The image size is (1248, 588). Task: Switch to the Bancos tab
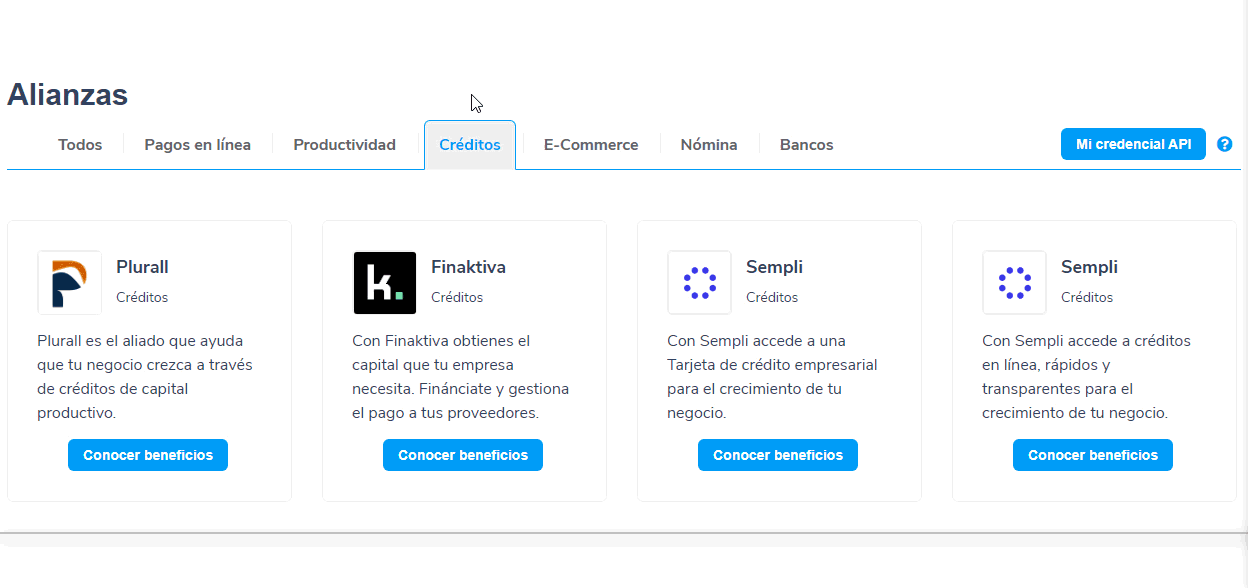point(807,145)
